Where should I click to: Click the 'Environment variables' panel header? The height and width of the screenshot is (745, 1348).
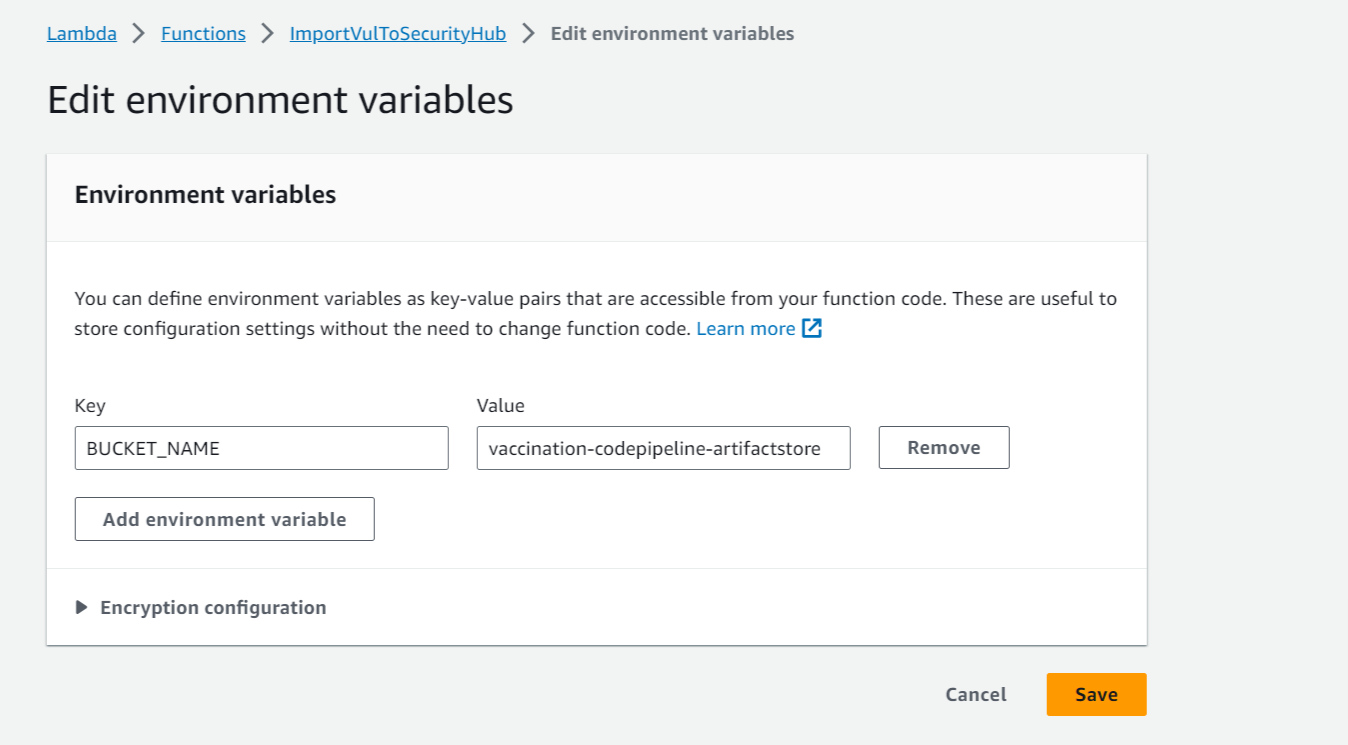click(x=205, y=195)
